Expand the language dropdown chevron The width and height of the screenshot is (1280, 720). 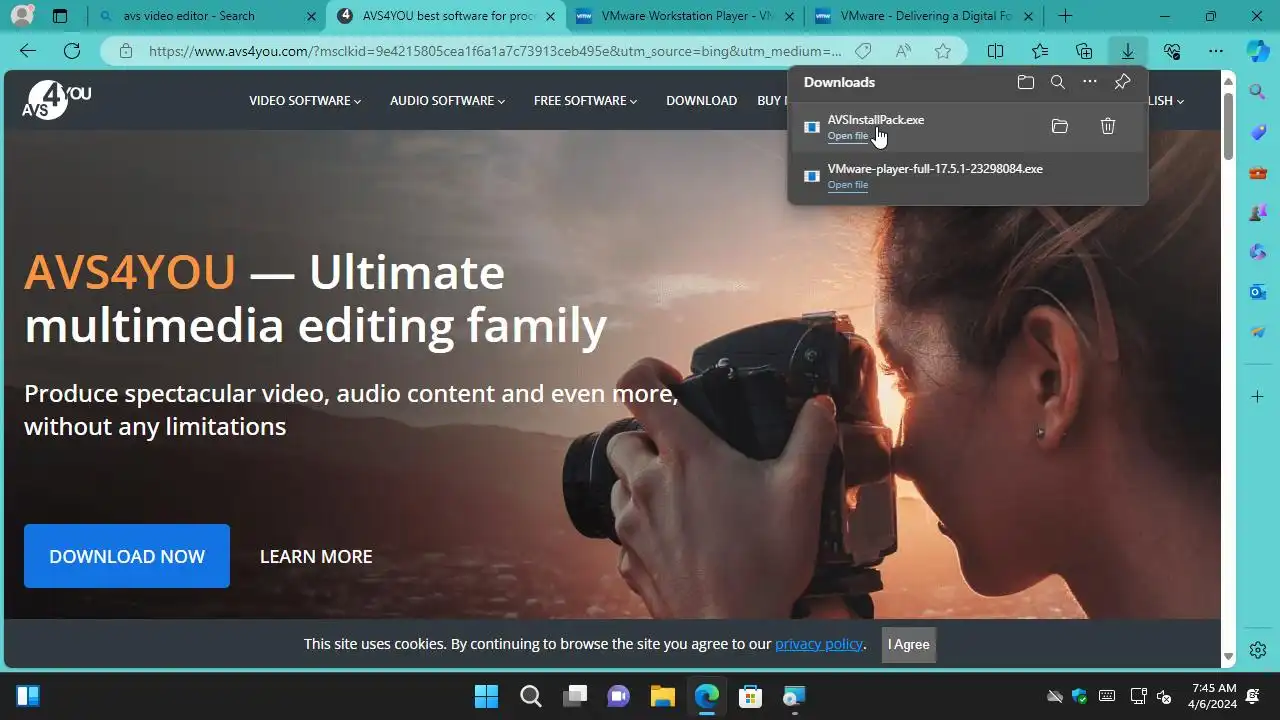click(x=1180, y=101)
